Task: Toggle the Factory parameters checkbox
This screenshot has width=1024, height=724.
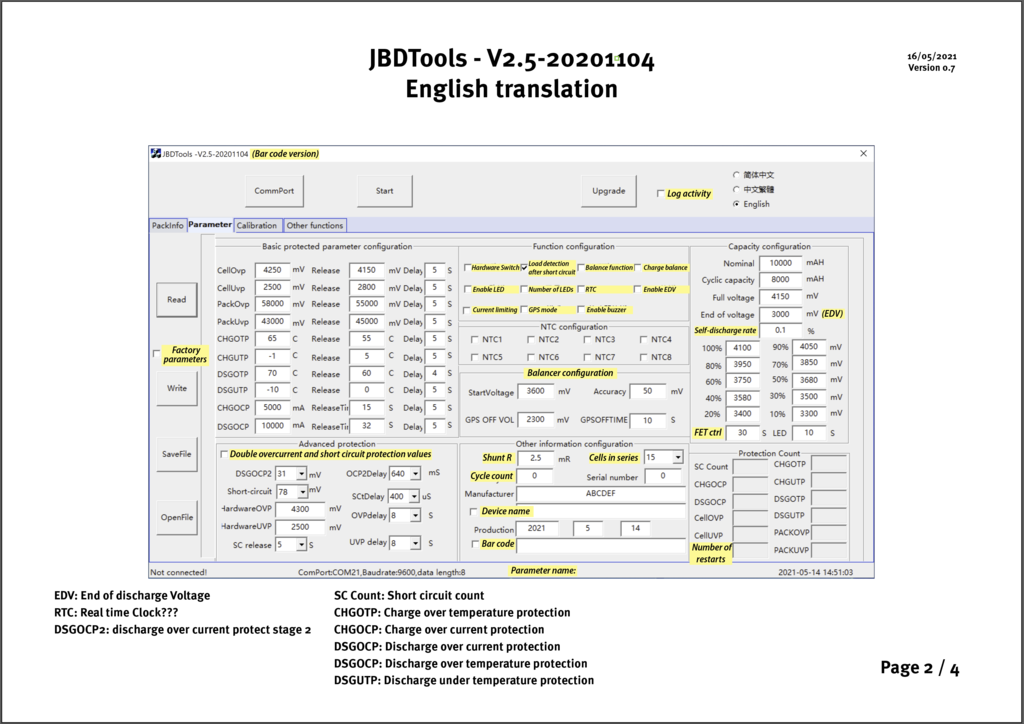Action: [156, 354]
